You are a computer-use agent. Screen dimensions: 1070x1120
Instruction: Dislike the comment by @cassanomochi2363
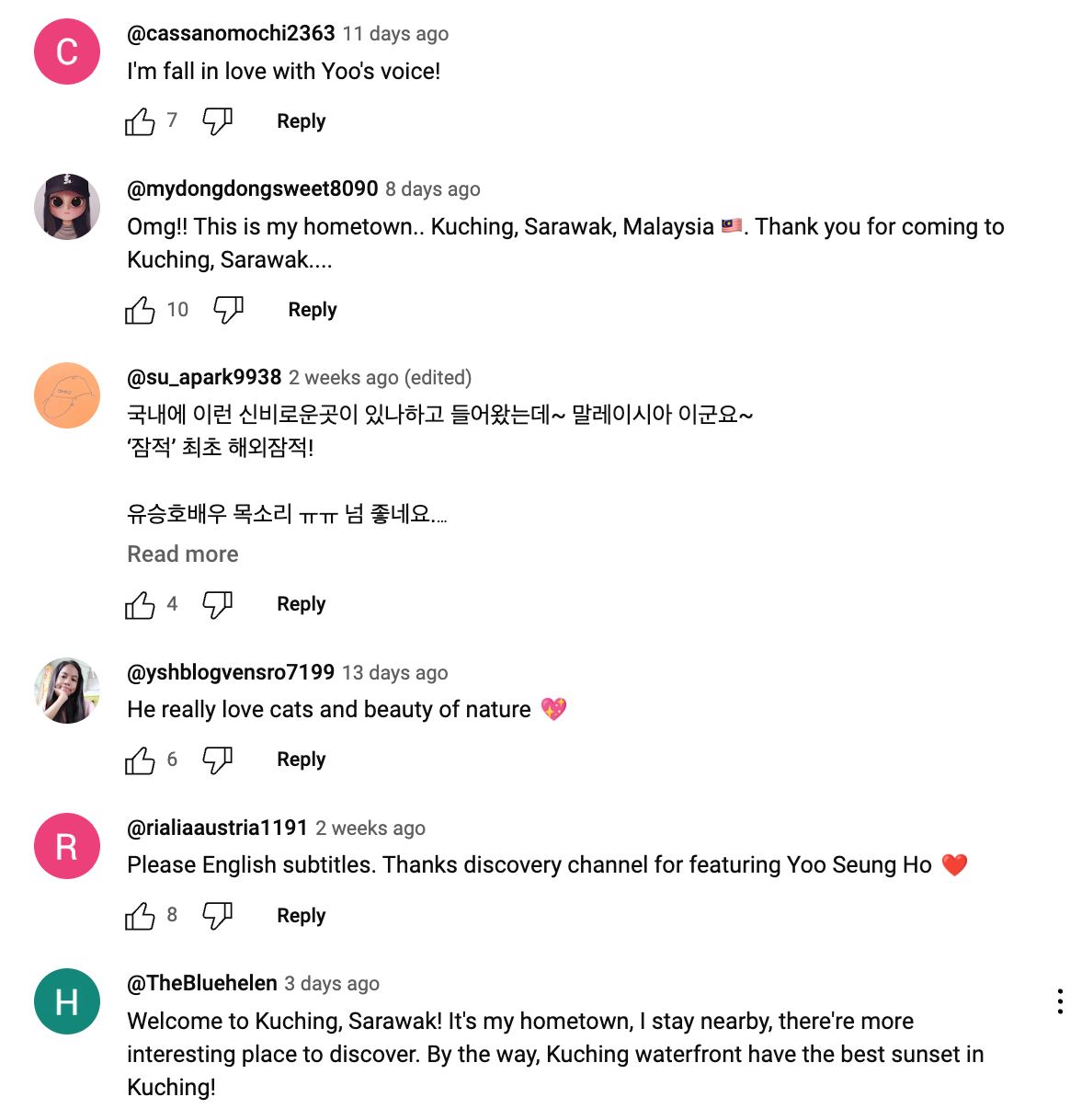coord(218,121)
